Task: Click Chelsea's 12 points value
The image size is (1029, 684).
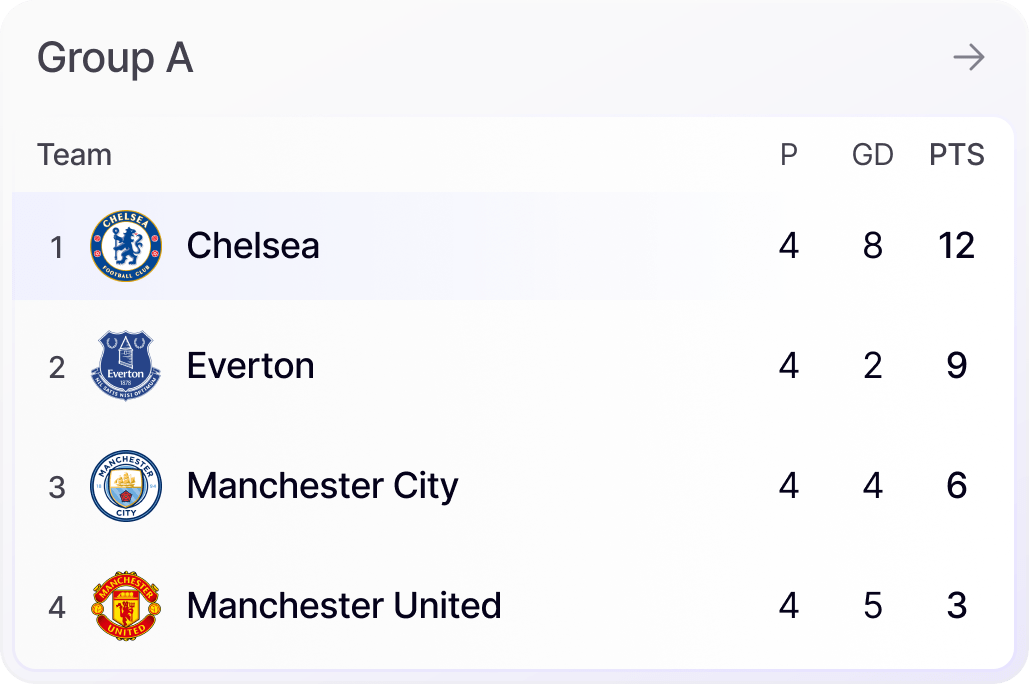Action: pyautogui.click(x=956, y=246)
